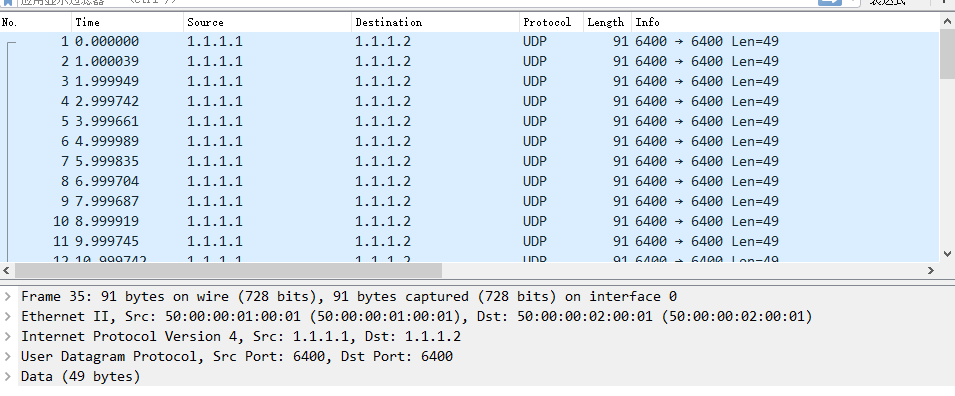Sort by the Protocol column header
This screenshot has height=396, width=955.
(551, 23)
